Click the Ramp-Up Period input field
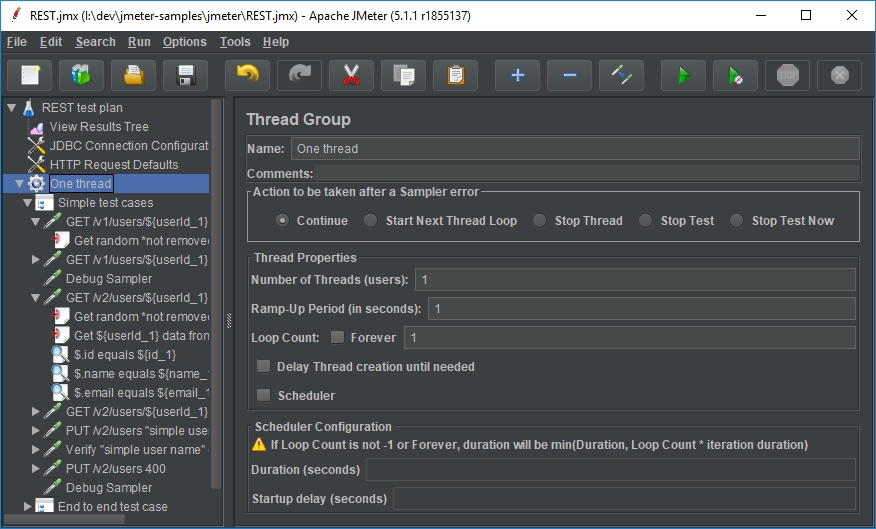Image resolution: width=876 pixels, height=529 pixels. [641, 308]
